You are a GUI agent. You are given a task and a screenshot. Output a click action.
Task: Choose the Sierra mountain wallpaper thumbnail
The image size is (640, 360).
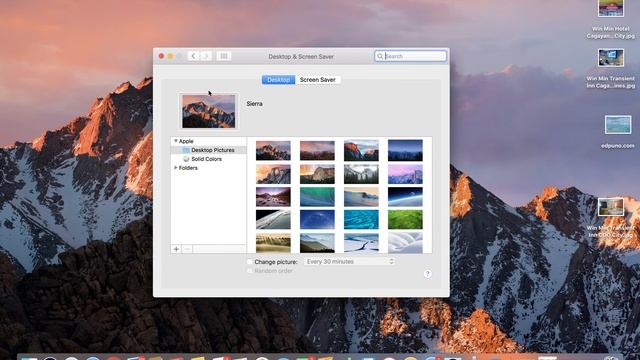pyautogui.click(x=273, y=150)
